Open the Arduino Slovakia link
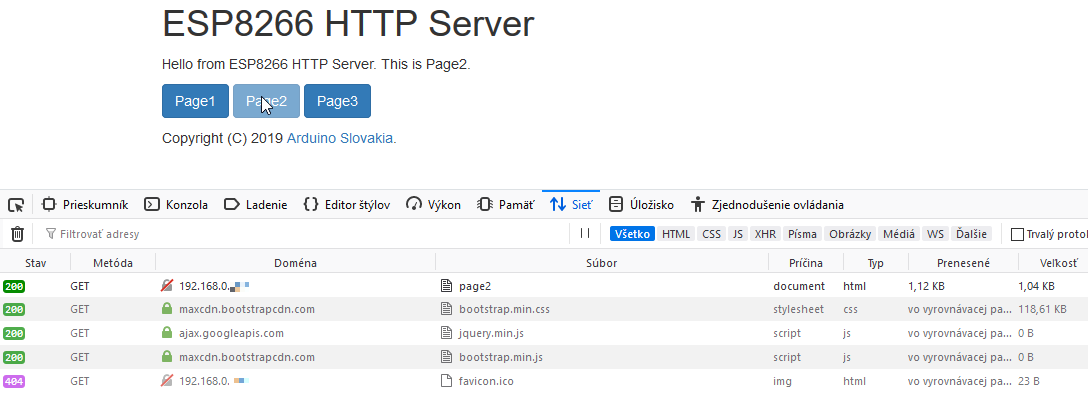Image resolution: width=1088 pixels, height=394 pixels. coord(341,138)
